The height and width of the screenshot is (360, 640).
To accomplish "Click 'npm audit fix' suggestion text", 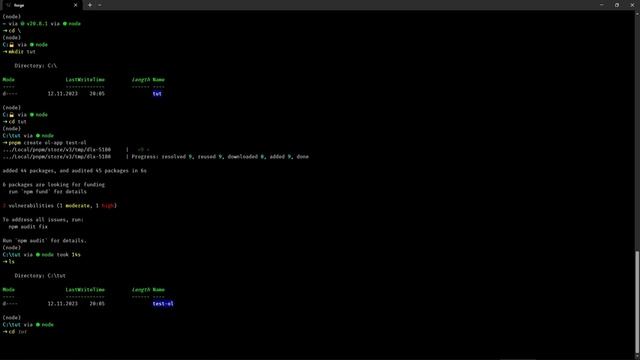I will 28,227.
